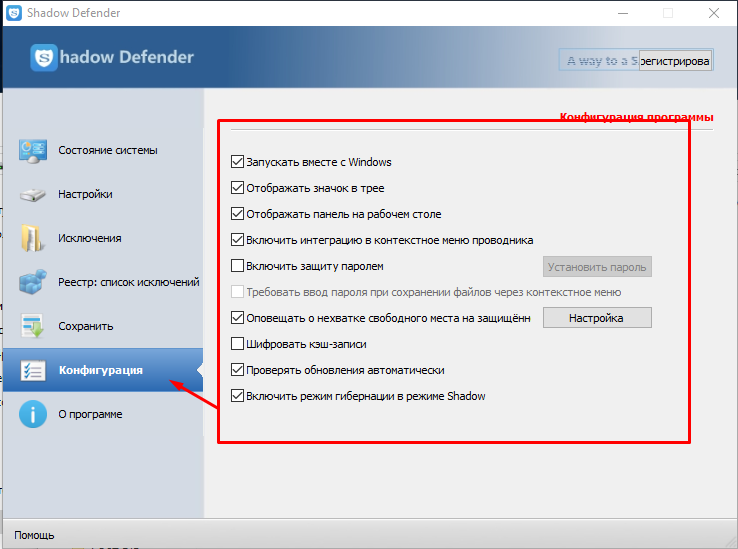Enable Включить защиту паролем checkbox

coord(237,266)
